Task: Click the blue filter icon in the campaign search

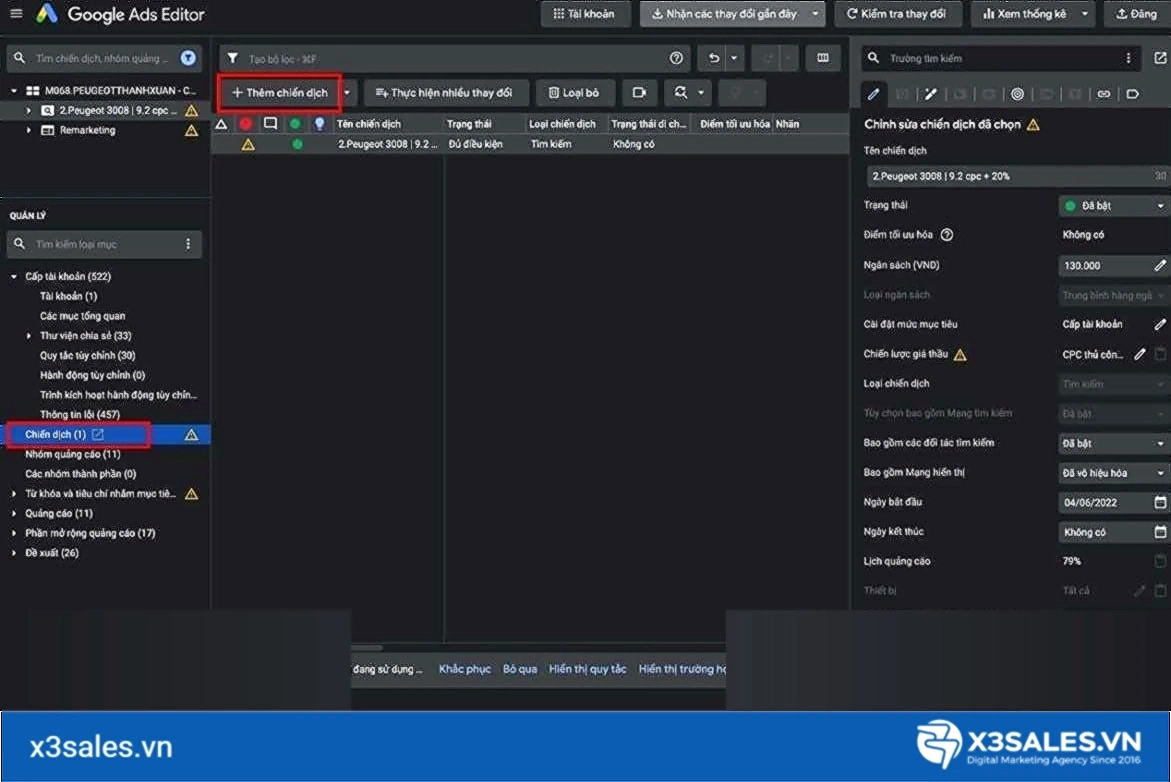Action: pos(188,58)
